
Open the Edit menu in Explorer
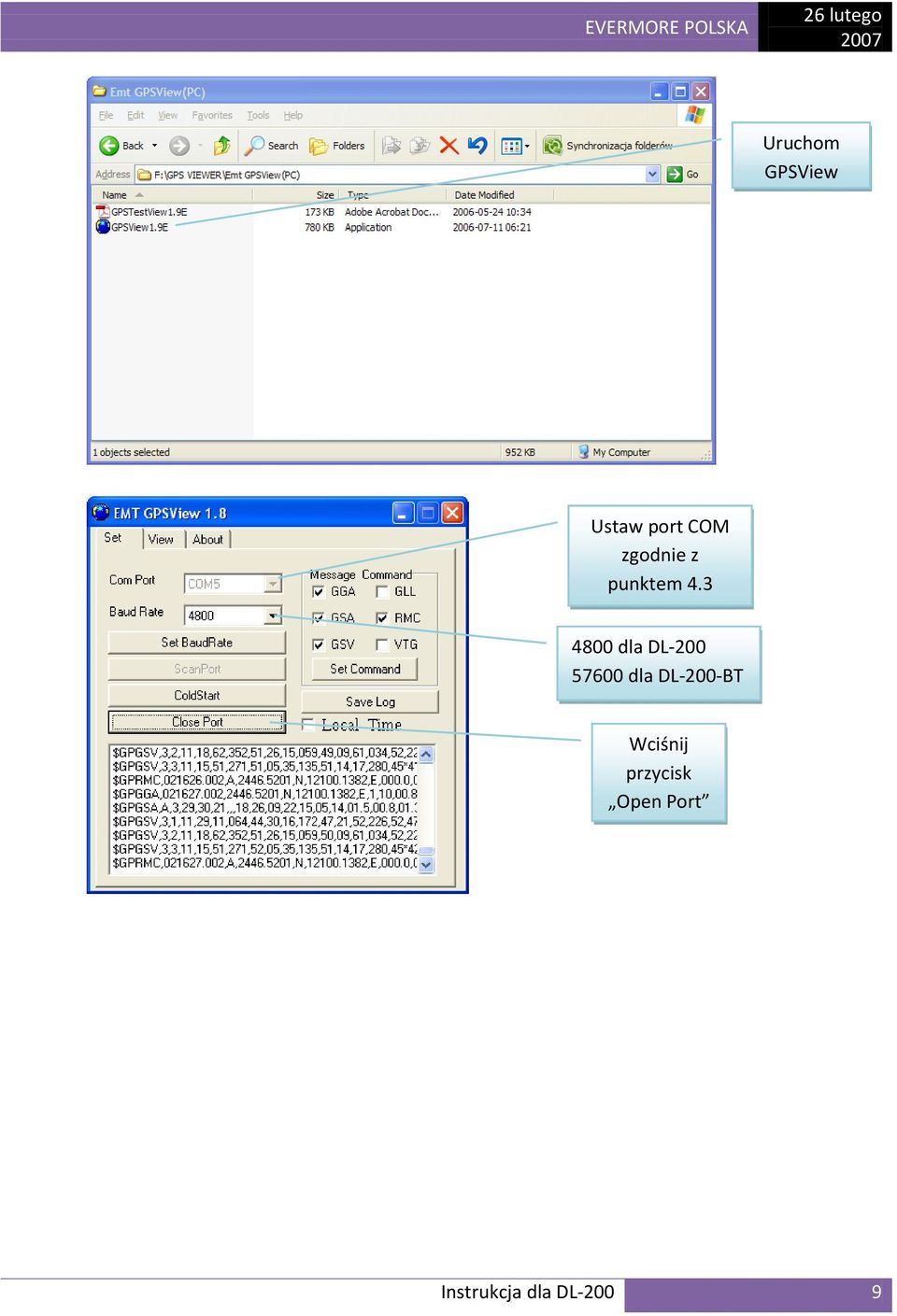click(135, 116)
